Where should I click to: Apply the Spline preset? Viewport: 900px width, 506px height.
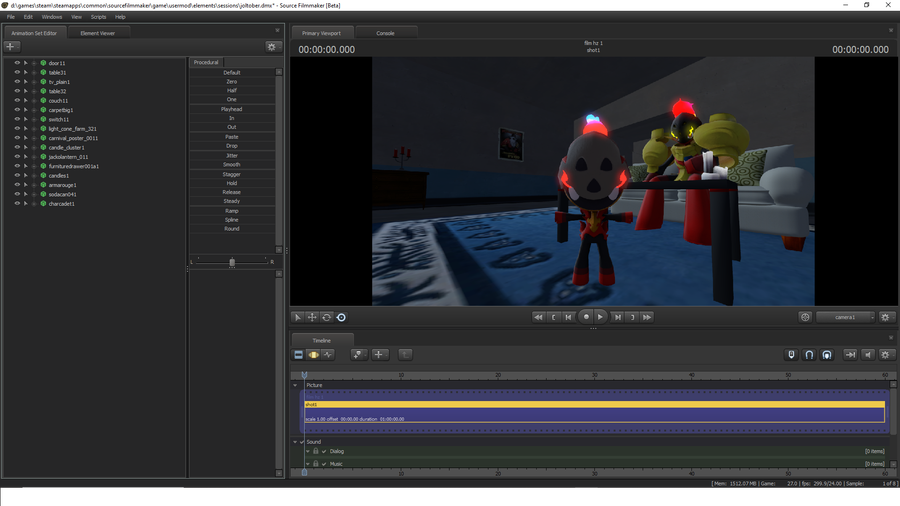coord(232,220)
